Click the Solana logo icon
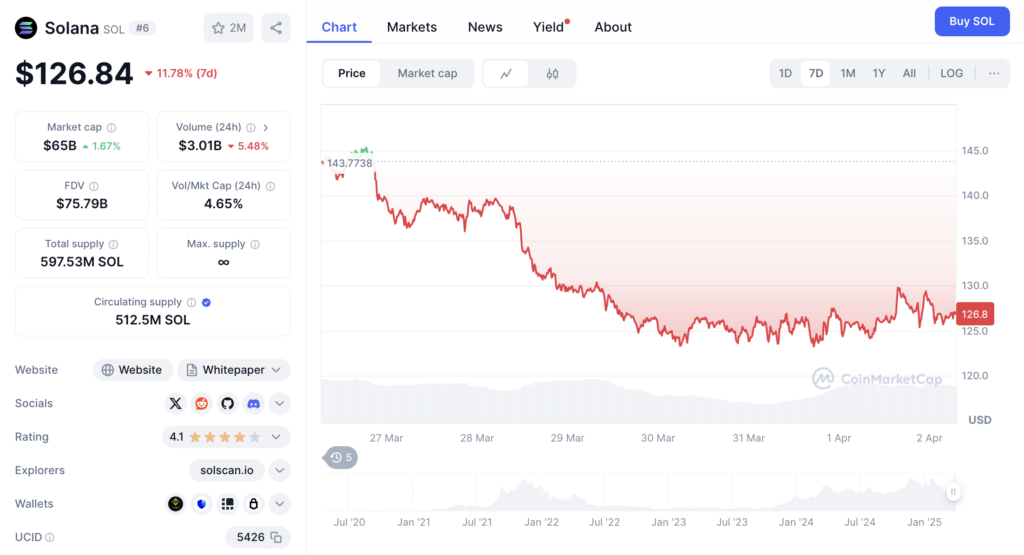 point(26,28)
